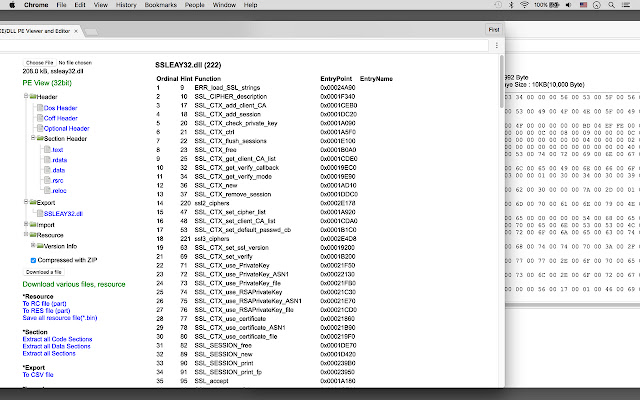Open the Optional Header link
The width and height of the screenshot is (640, 400).
click(67, 129)
